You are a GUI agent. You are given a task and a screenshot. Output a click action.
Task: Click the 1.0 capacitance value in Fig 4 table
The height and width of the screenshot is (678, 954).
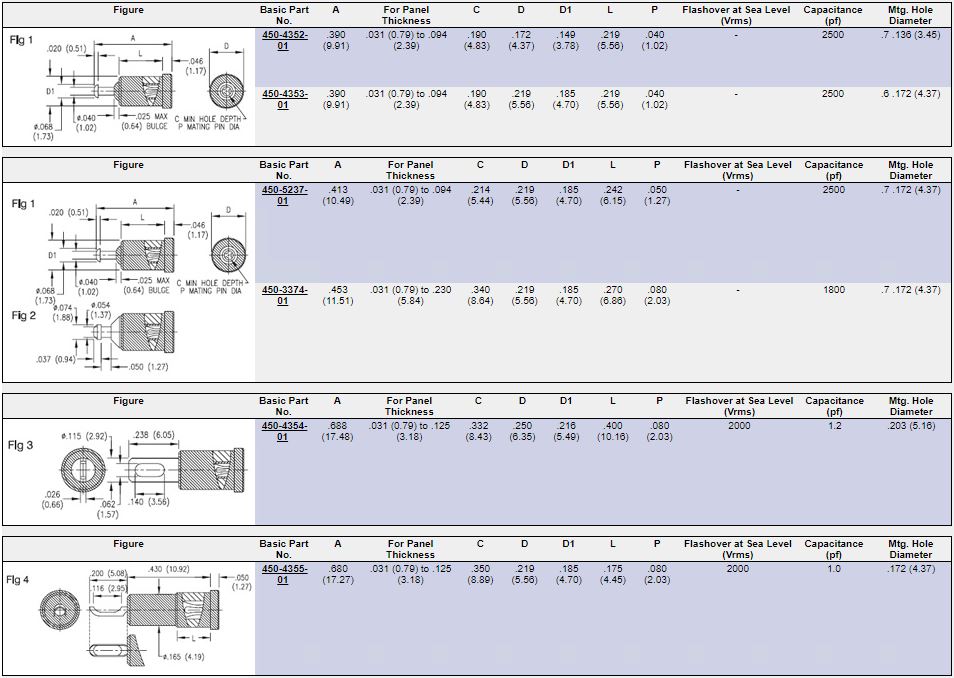click(834, 569)
